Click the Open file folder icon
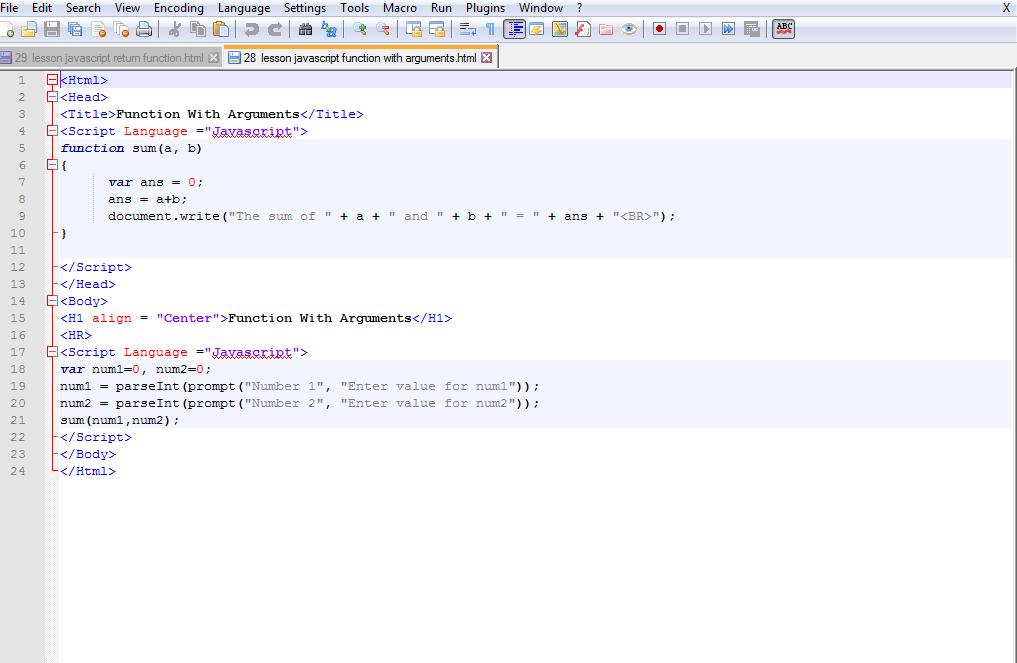This screenshot has height=663, width=1017. tap(29, 29)
